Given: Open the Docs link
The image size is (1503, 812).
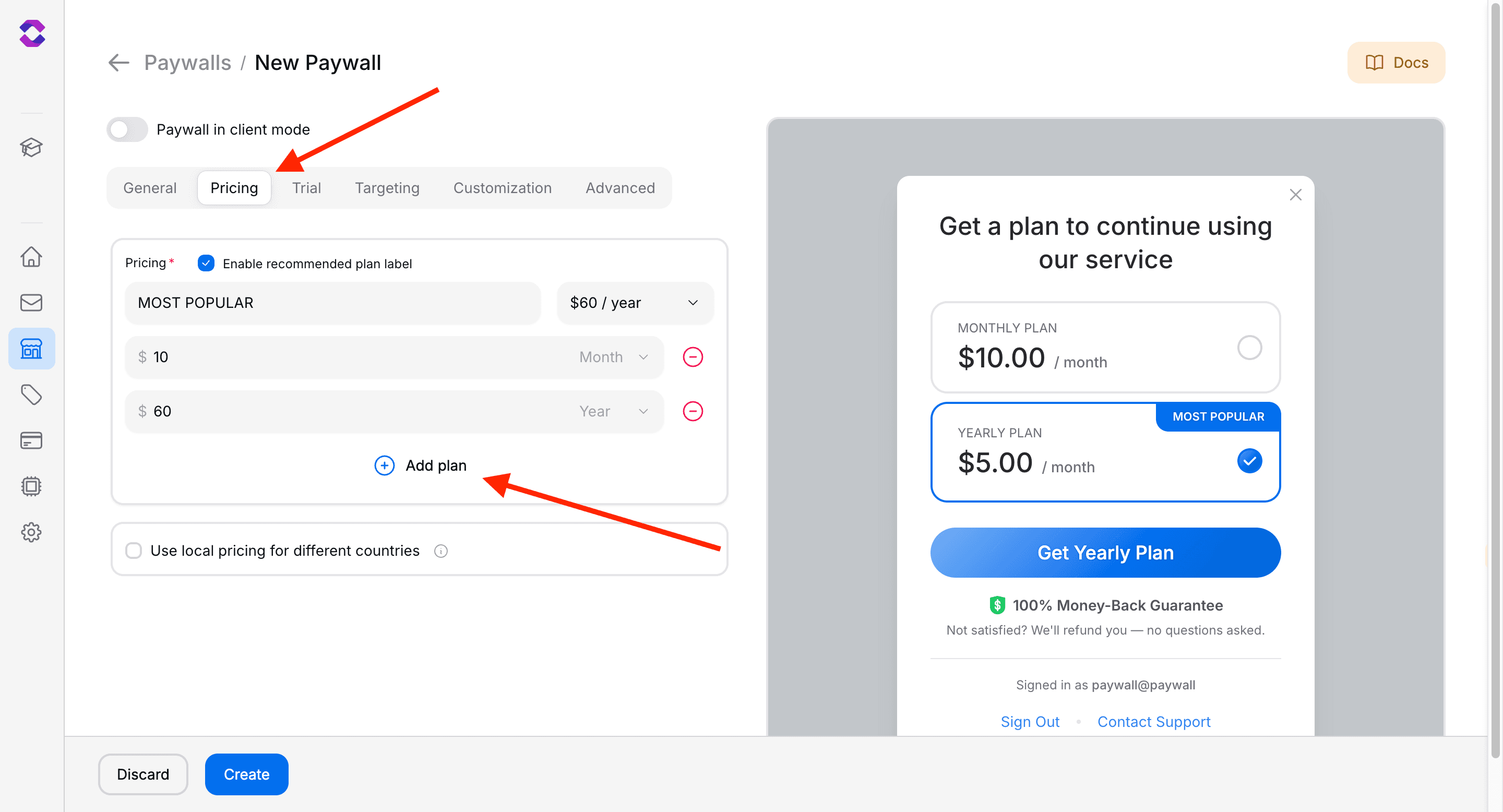Looking at the screenshot, I should point(1396,63).
